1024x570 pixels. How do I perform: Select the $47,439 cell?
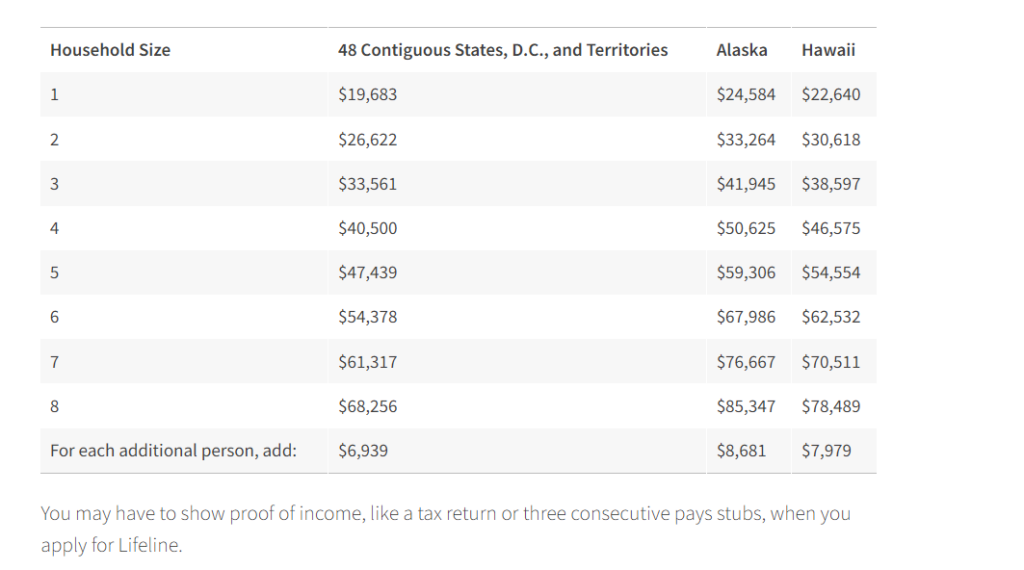pyautogui.click(x=367, y=273)
